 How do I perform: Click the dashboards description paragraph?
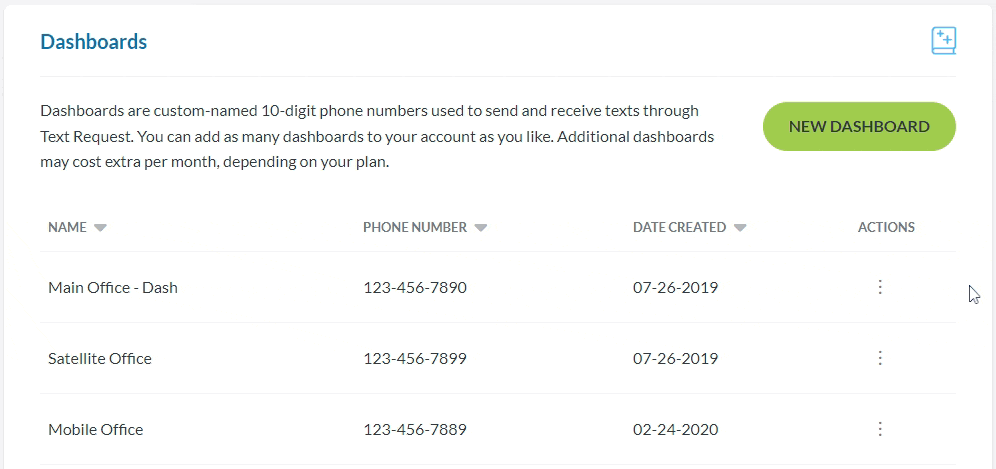click(378, 136)
